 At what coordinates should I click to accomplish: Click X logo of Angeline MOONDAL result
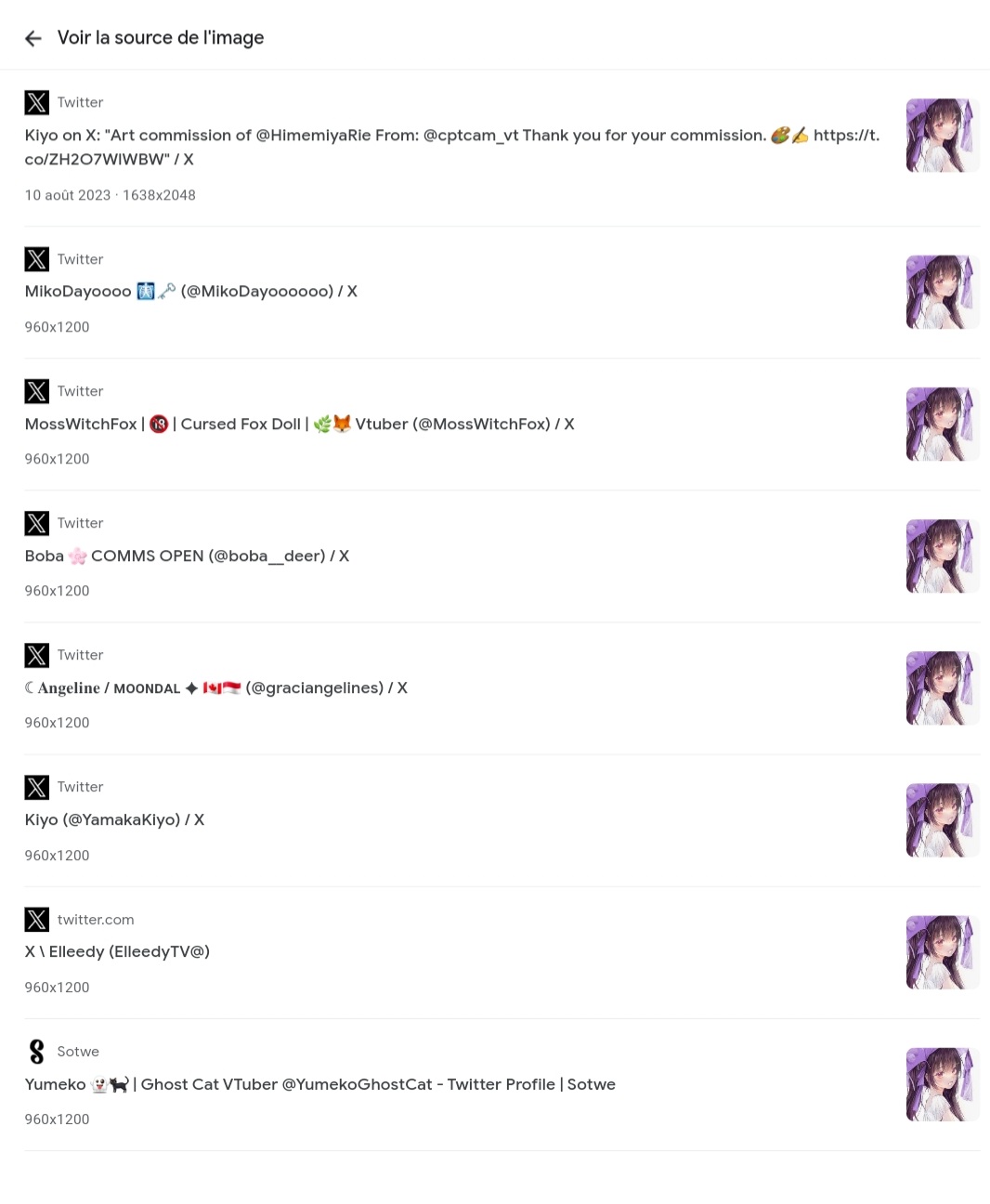coord(37,655)
